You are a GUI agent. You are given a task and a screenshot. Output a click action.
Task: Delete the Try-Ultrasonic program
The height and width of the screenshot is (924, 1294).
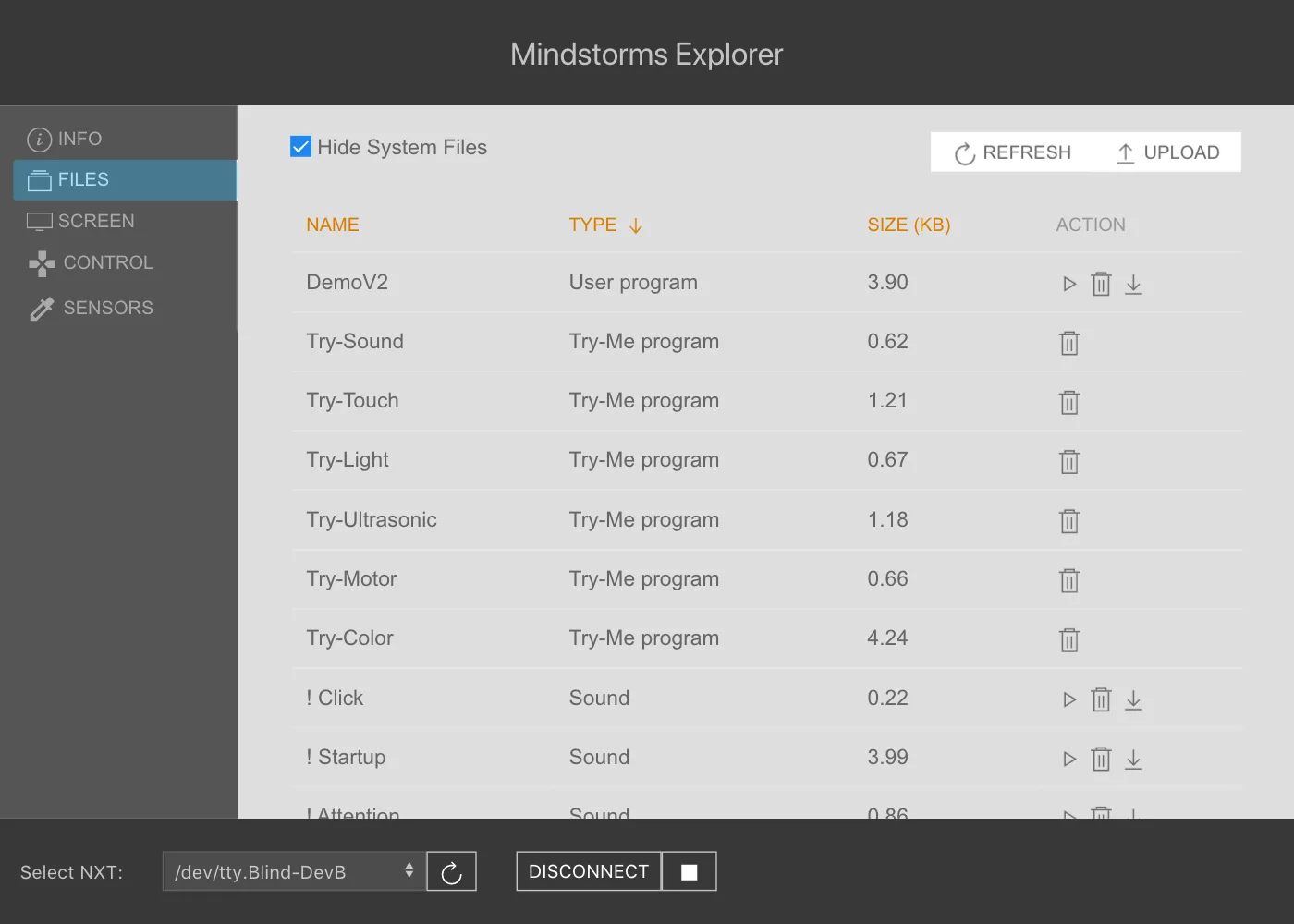pyautogui.click(x=1069, y=521)
